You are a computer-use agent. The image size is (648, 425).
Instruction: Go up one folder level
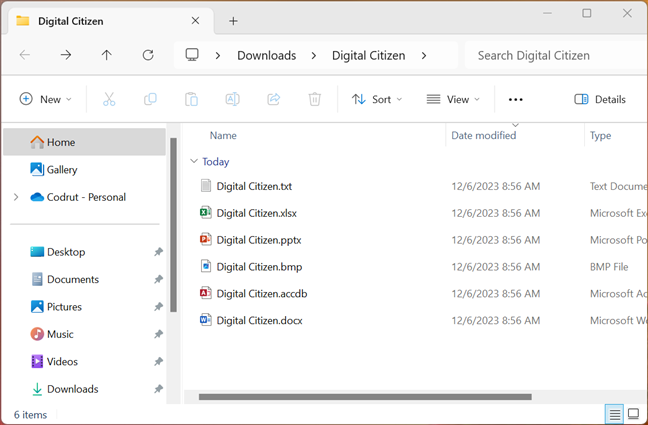tap(106, 55)
